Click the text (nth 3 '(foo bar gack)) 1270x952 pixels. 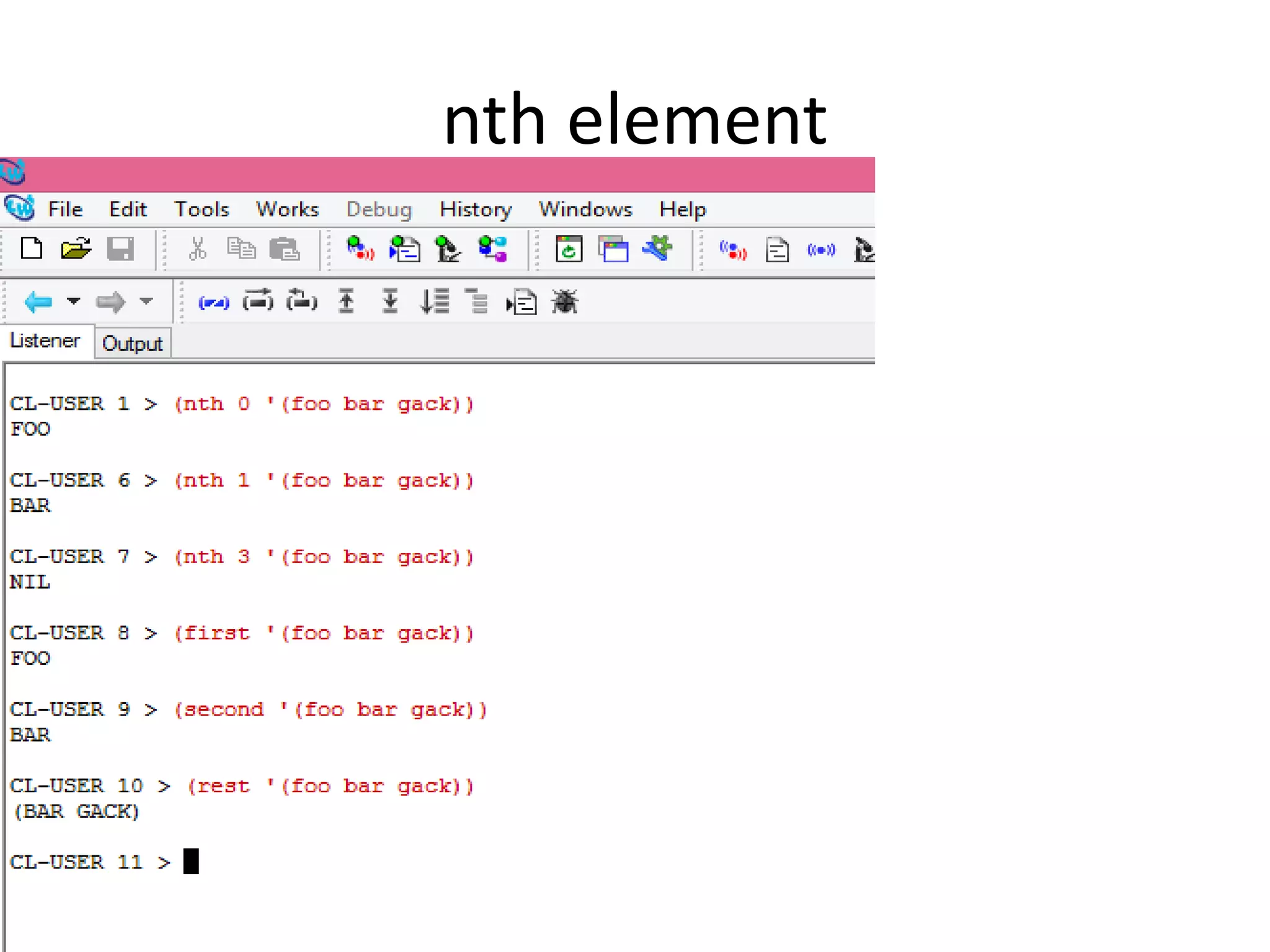click(324, 557)
